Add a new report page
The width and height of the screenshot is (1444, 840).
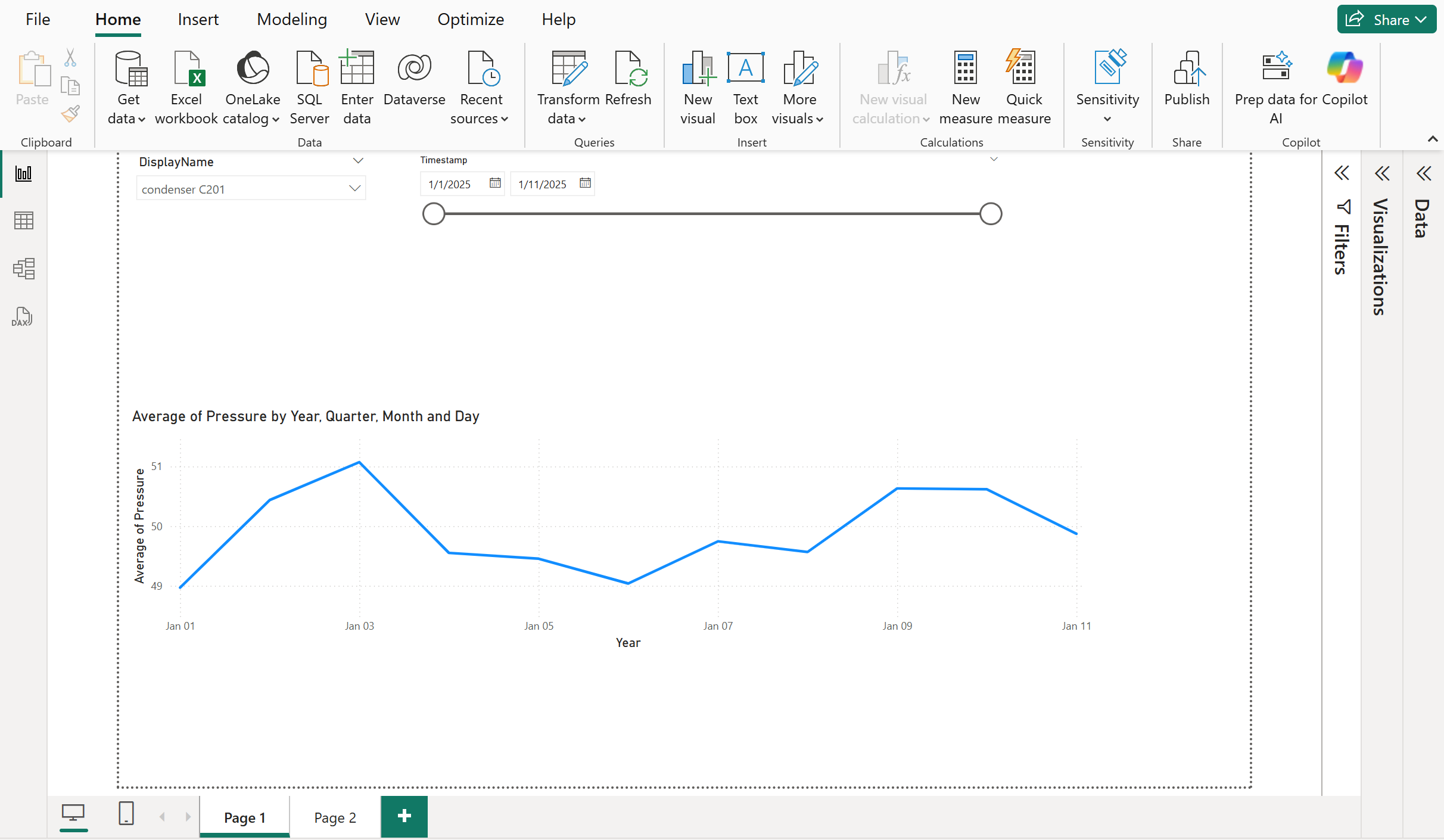pyautogui.click(x=404, y=816)
